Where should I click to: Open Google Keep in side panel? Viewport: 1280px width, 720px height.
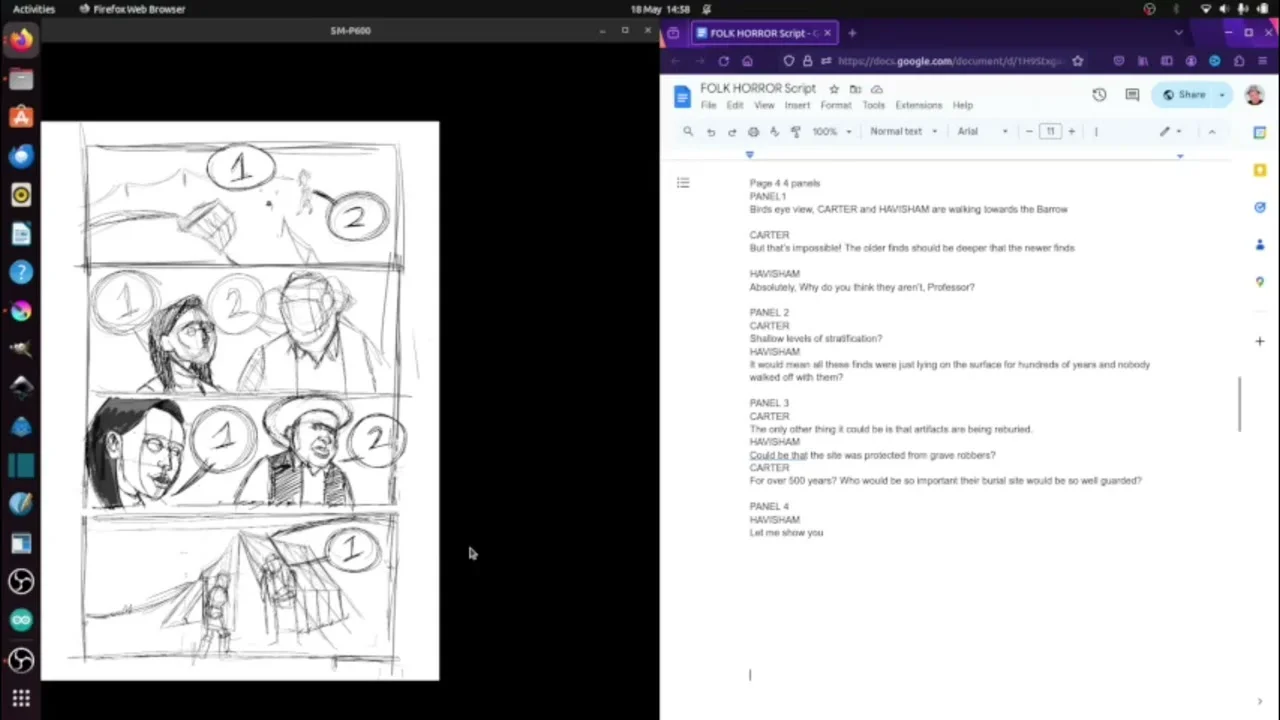1260,171
